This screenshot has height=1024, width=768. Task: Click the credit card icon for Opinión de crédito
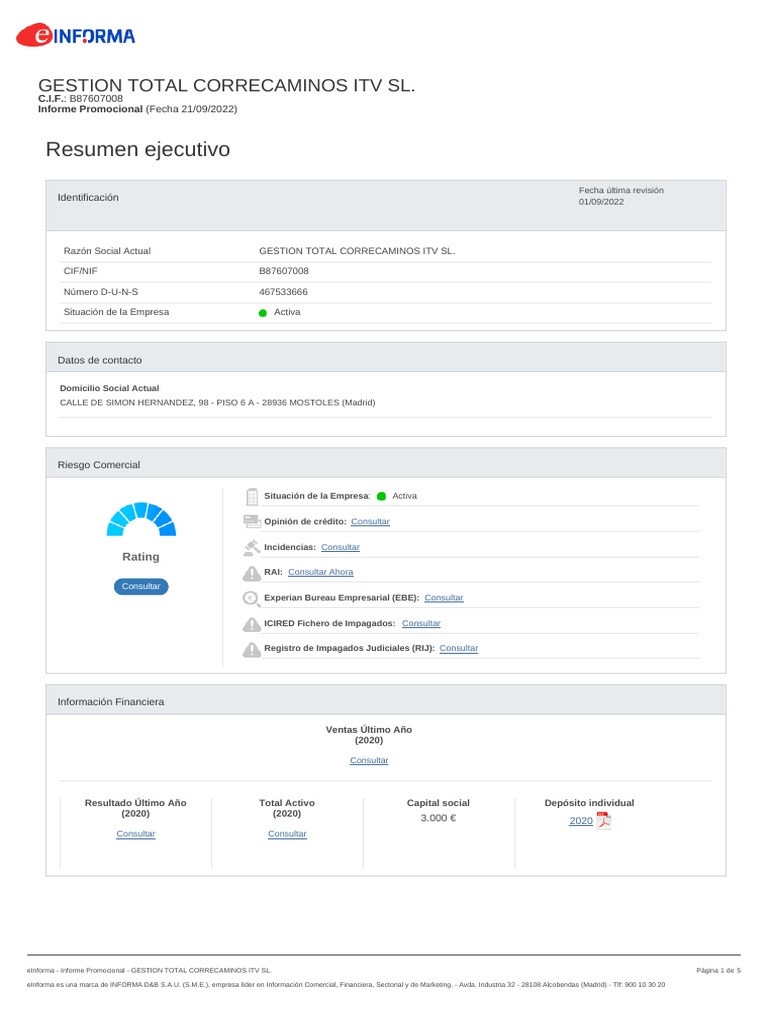point(252,522)
